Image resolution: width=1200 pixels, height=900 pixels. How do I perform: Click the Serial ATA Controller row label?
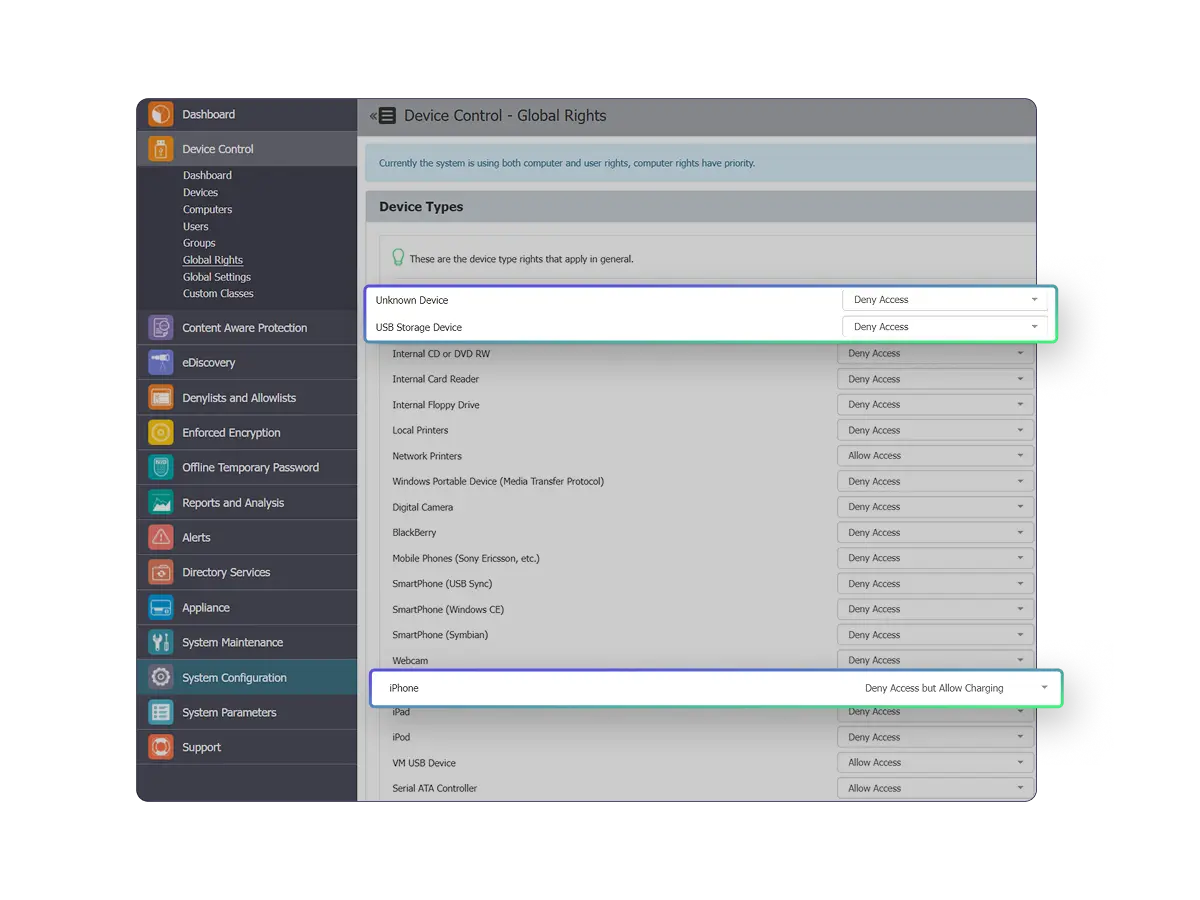435,788
